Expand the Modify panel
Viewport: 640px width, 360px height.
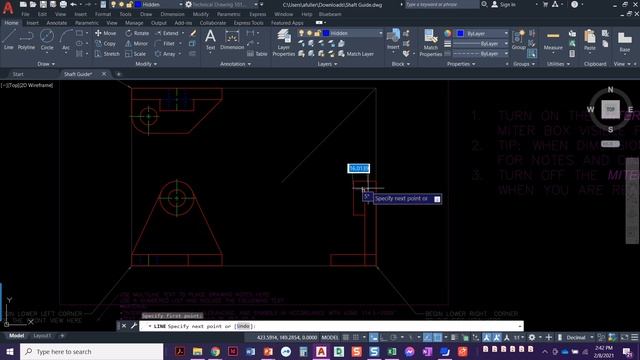click(x=146, y=64)
